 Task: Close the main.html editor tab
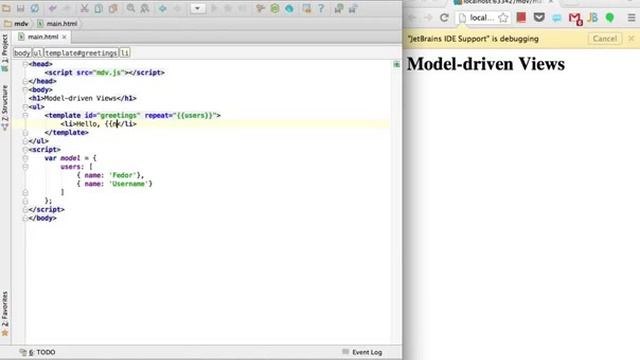(64, 37)
